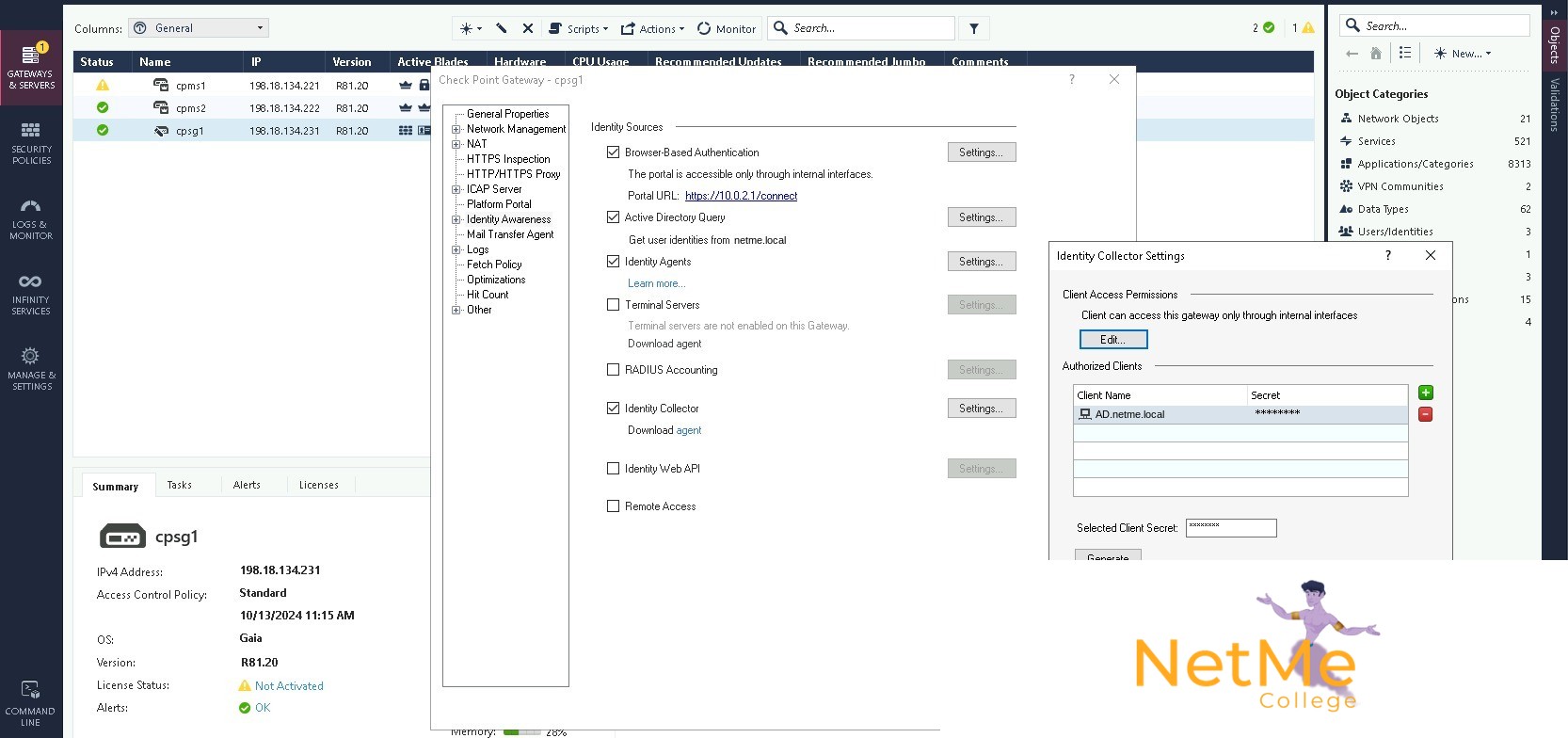Screen dimensions: 1568x738
Task: Open portal URL https://10.0.2.1/connect
Action: (x=741, y=196)
